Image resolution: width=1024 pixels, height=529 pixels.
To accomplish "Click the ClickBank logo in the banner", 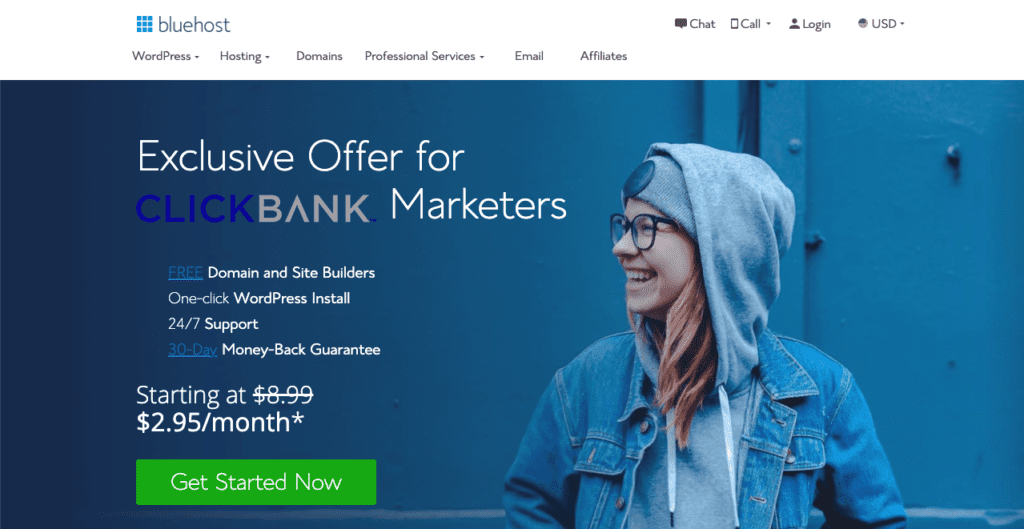I will pyautogui.click(x=254, y=208).
